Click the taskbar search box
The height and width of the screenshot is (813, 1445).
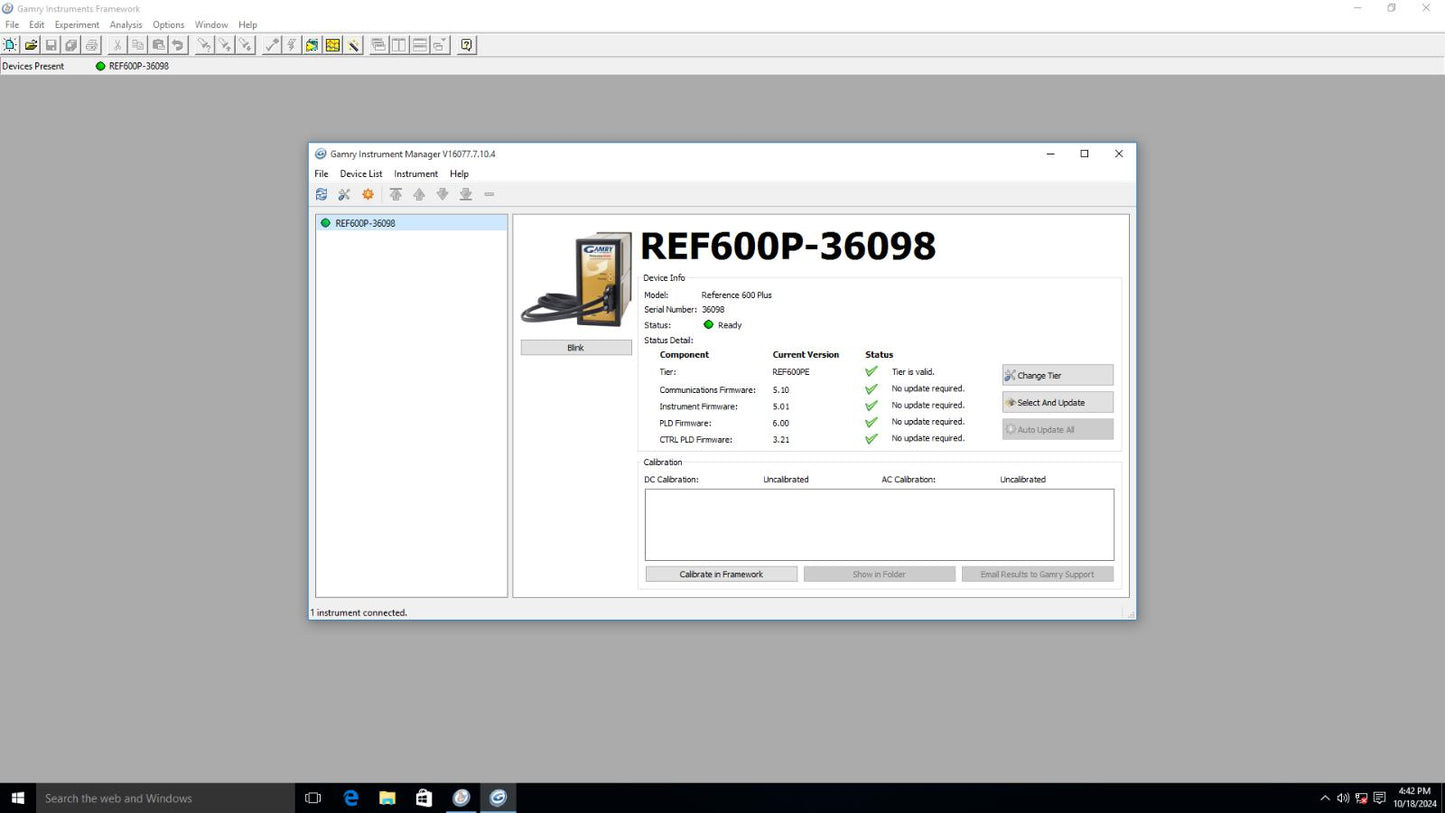pos(165,798)
